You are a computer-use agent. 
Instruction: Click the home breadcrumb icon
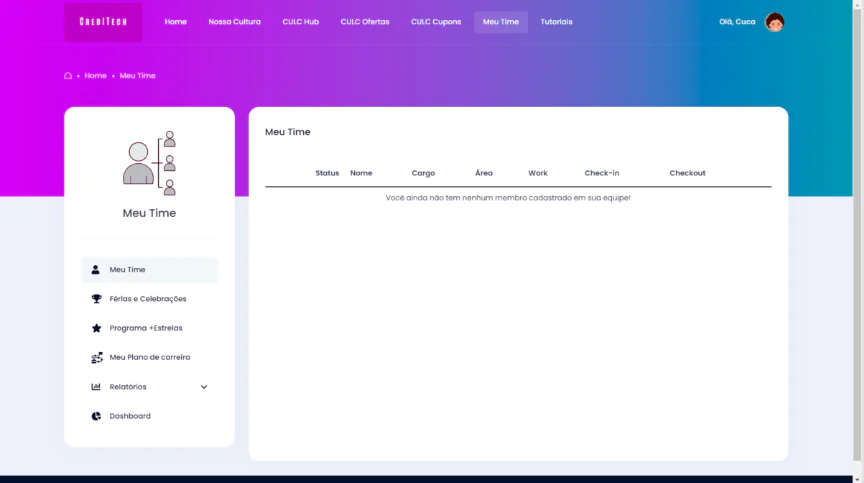pyautogui.click(x=68, y=76)
